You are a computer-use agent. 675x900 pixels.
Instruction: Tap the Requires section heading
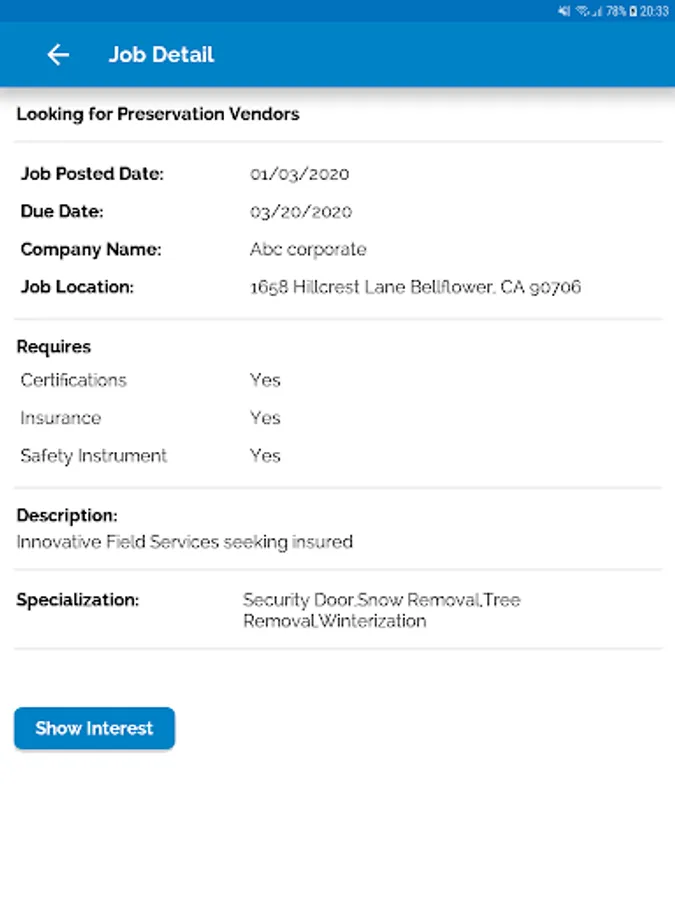[x=54, y=347]
